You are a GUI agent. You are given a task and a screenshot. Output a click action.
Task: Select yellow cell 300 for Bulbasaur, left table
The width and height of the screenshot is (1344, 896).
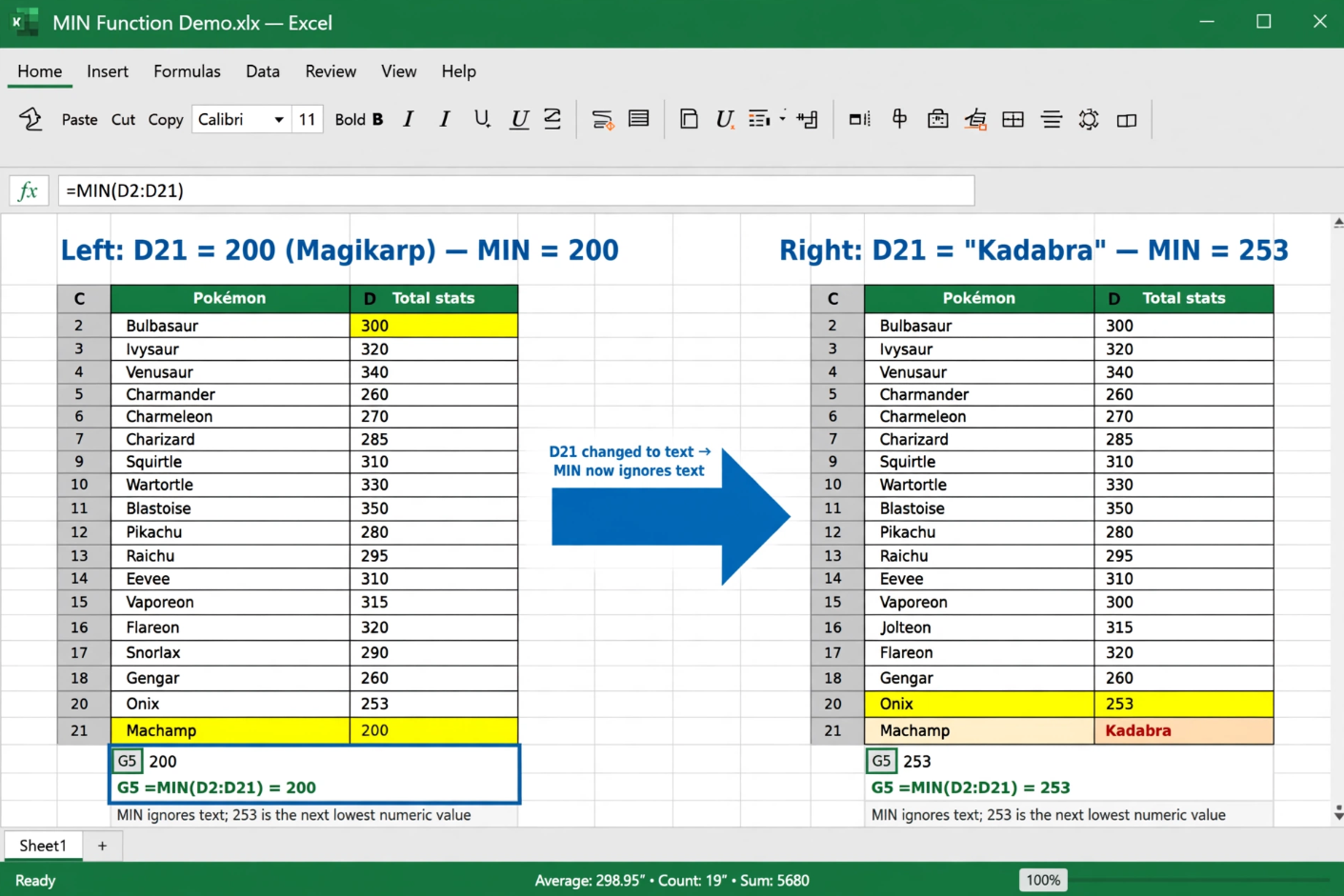pyautogui.click(x=433, y=326)
